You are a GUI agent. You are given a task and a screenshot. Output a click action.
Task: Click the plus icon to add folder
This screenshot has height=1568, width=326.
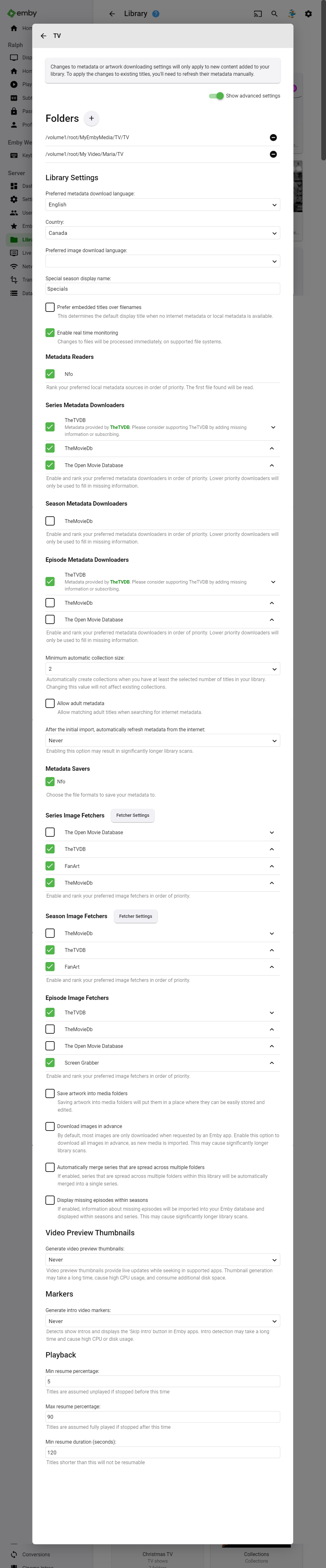click(x=91, y=119)
